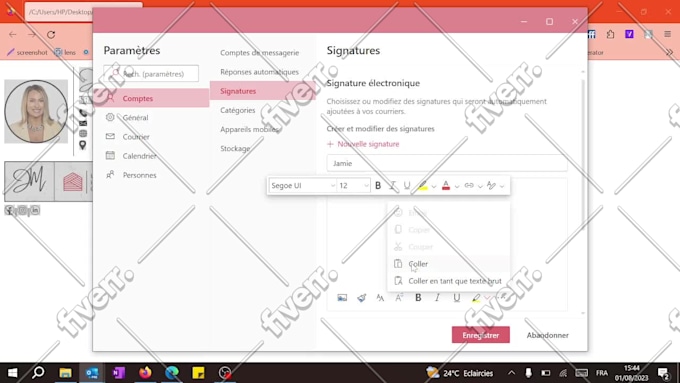The image size is (680, 383).
Task: Click the format painter icon in bottom toolbar
Action: coord(361,298)
